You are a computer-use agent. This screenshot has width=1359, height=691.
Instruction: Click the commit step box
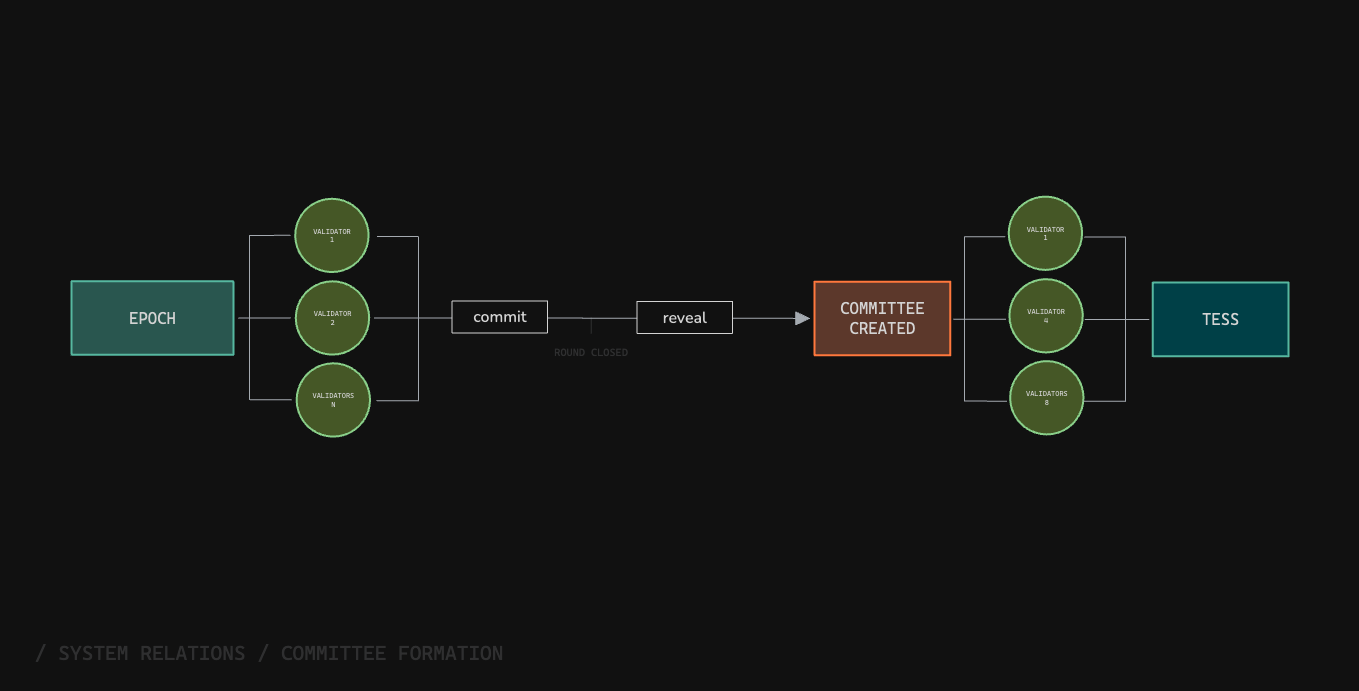pos(500,317)
